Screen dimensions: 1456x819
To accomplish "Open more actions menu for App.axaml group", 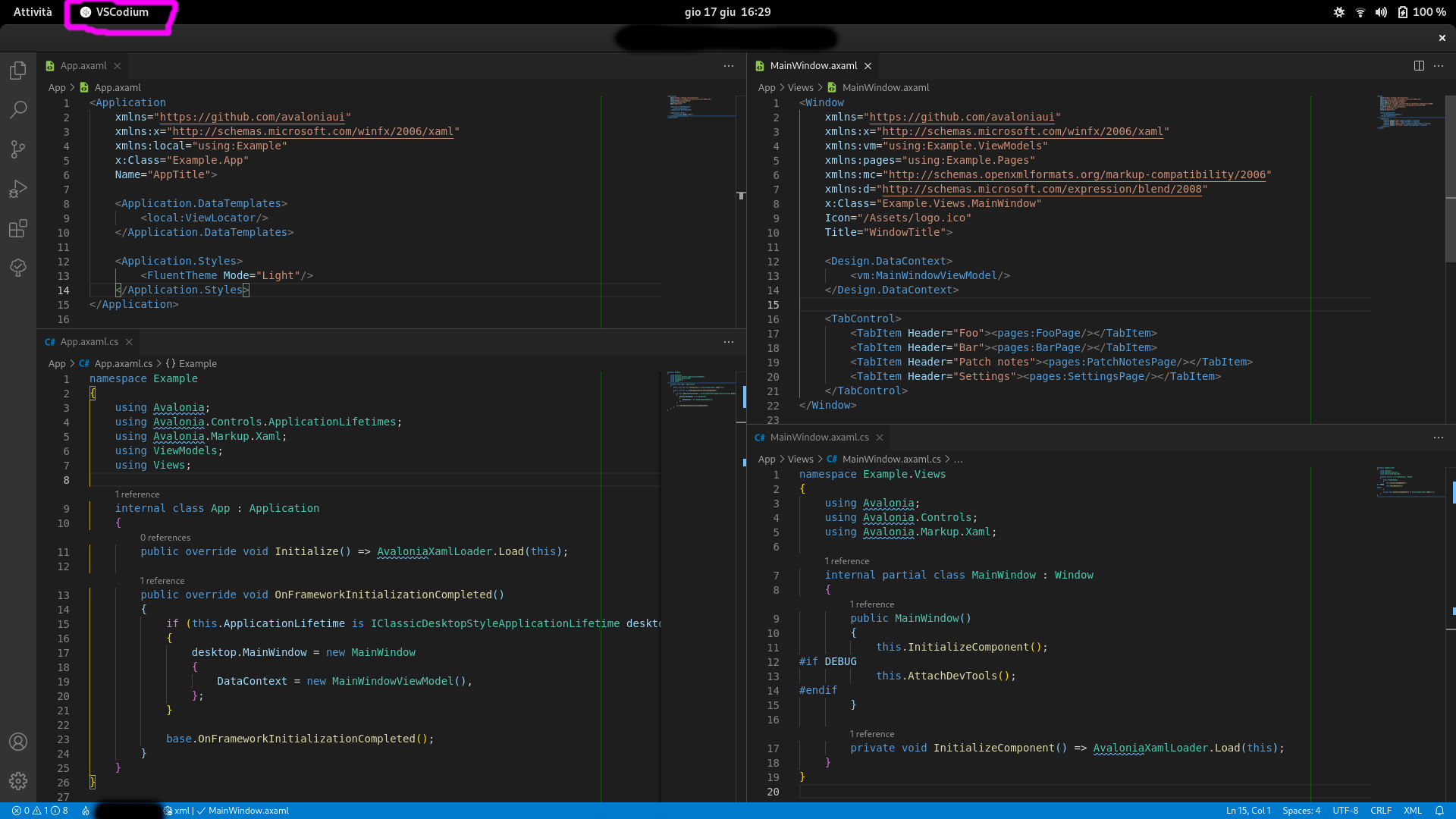I will point(729,66).
